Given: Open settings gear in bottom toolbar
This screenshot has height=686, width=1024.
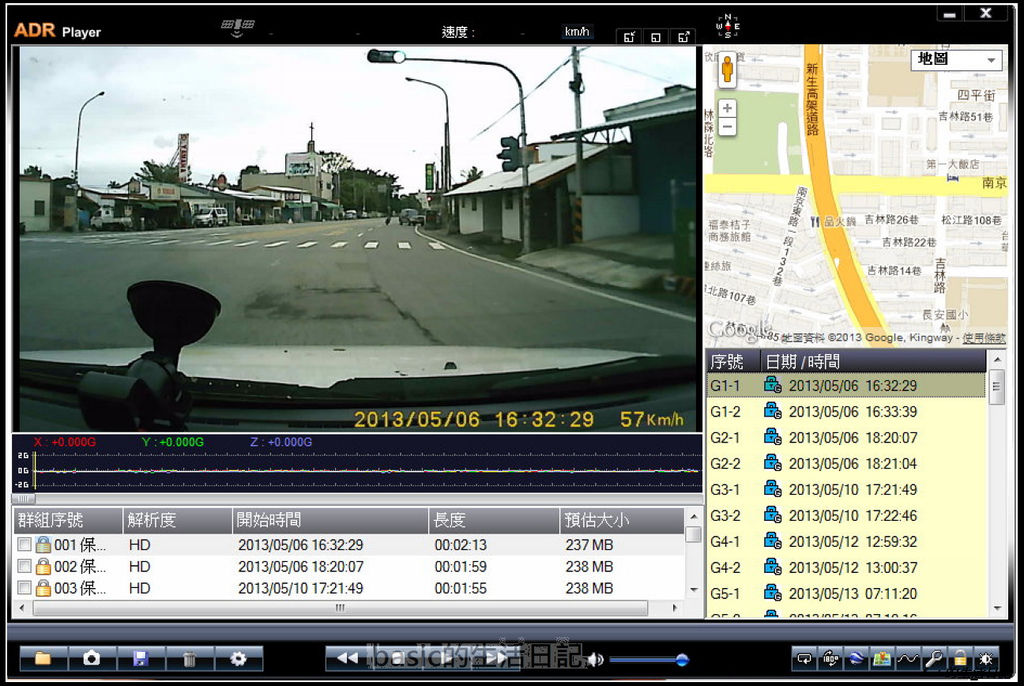Looking at the screenshot, I should [x=238, y=658].
